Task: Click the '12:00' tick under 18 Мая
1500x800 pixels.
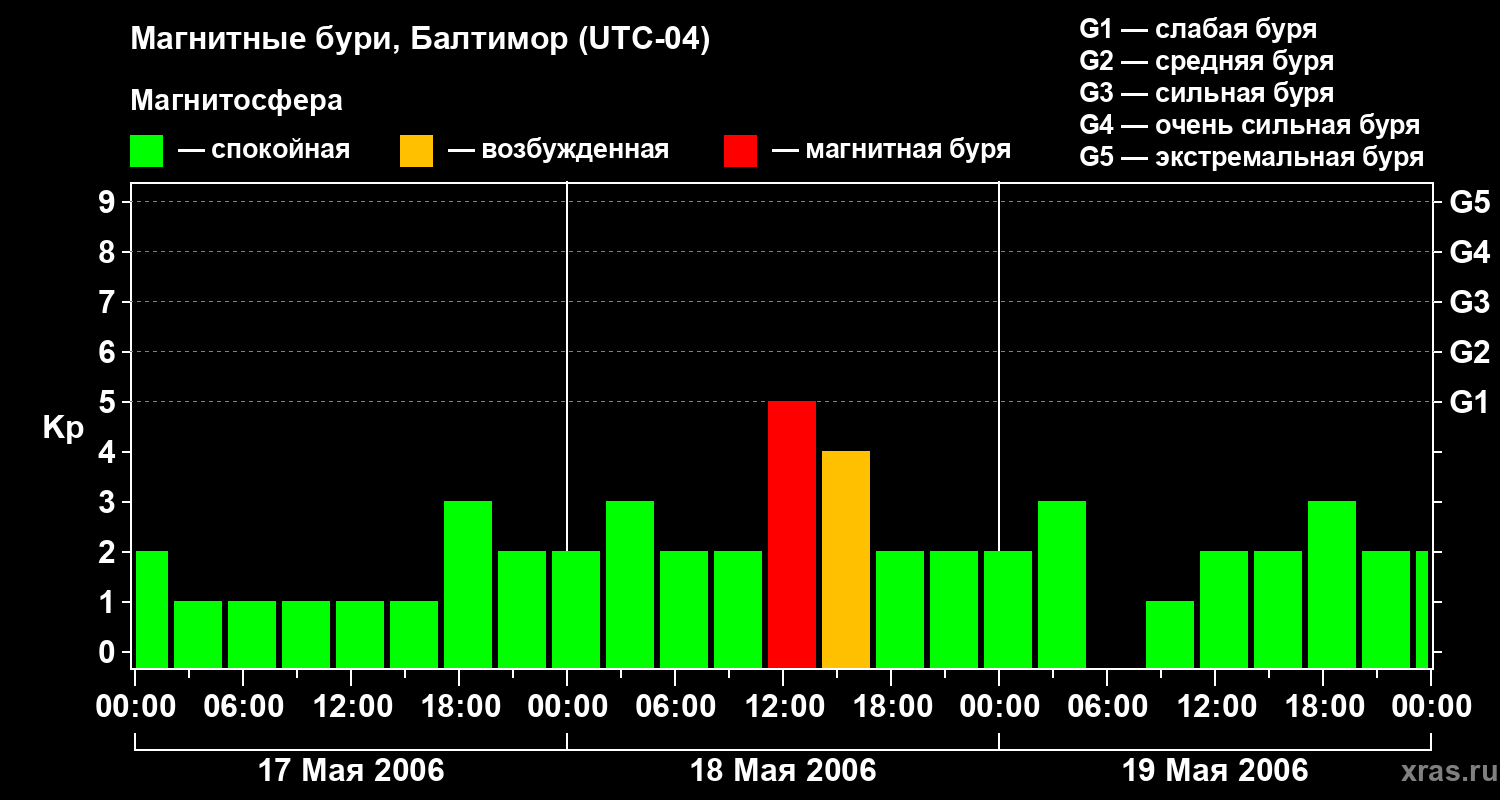Action: pos(783,707)
